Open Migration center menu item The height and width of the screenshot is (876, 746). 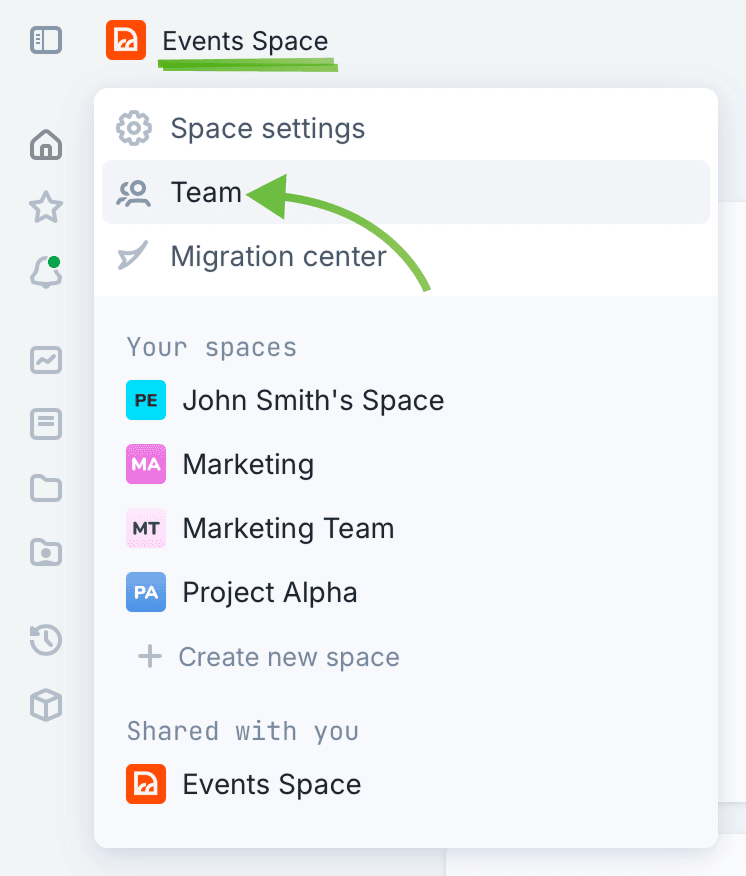pos(278,256)
